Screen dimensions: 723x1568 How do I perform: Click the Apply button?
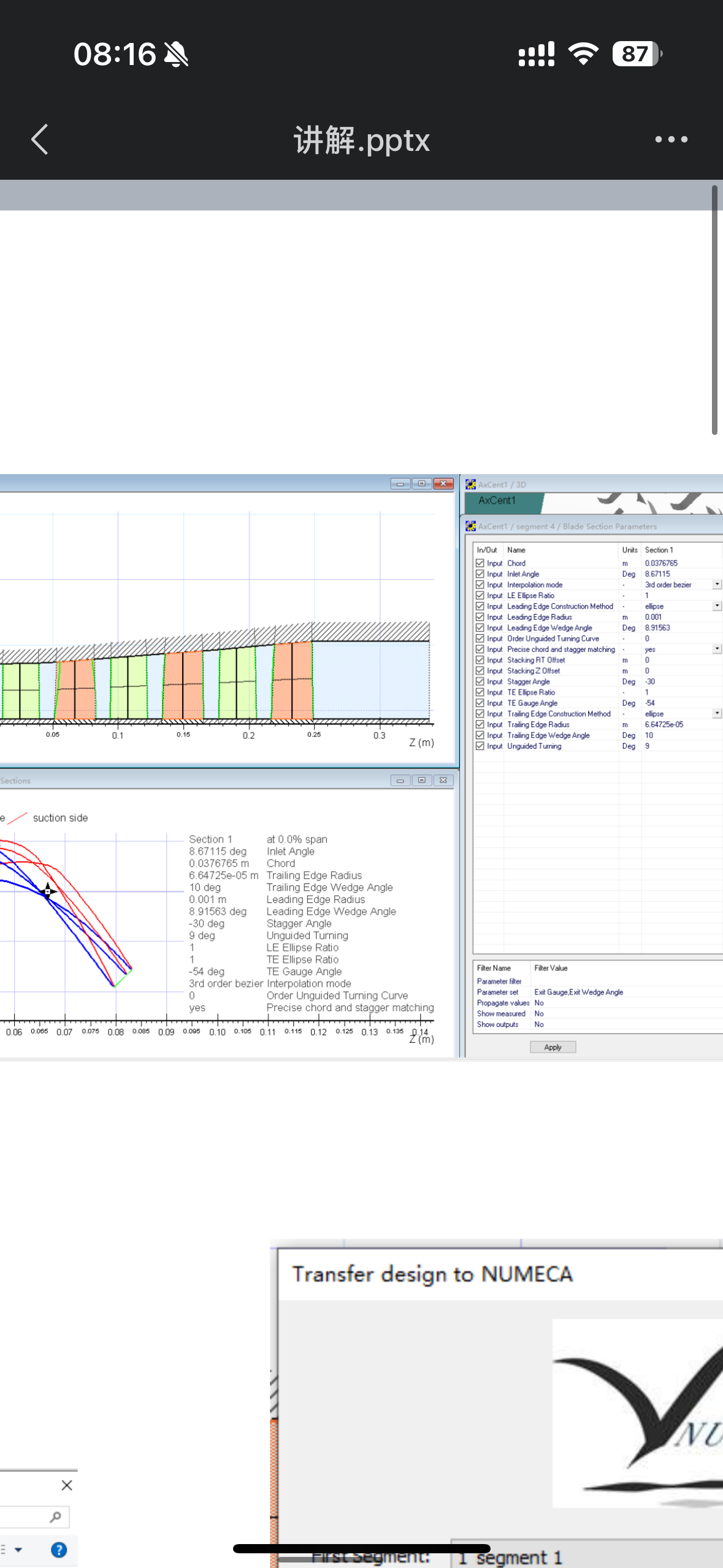tap(553, 1047)
